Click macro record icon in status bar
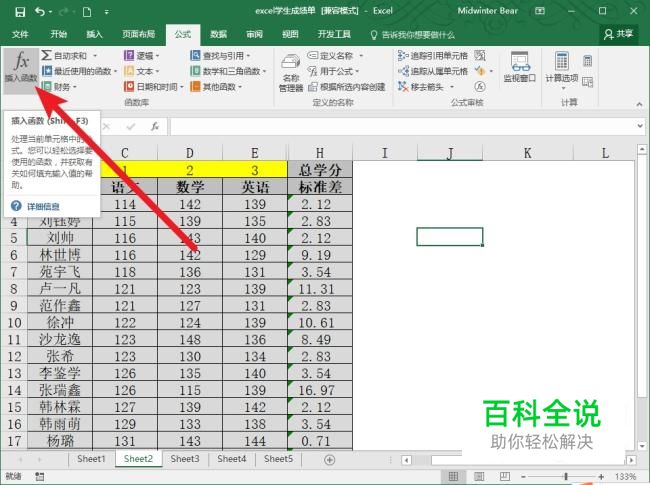Screen dimensions: 650x485 (x=39, y=477)
